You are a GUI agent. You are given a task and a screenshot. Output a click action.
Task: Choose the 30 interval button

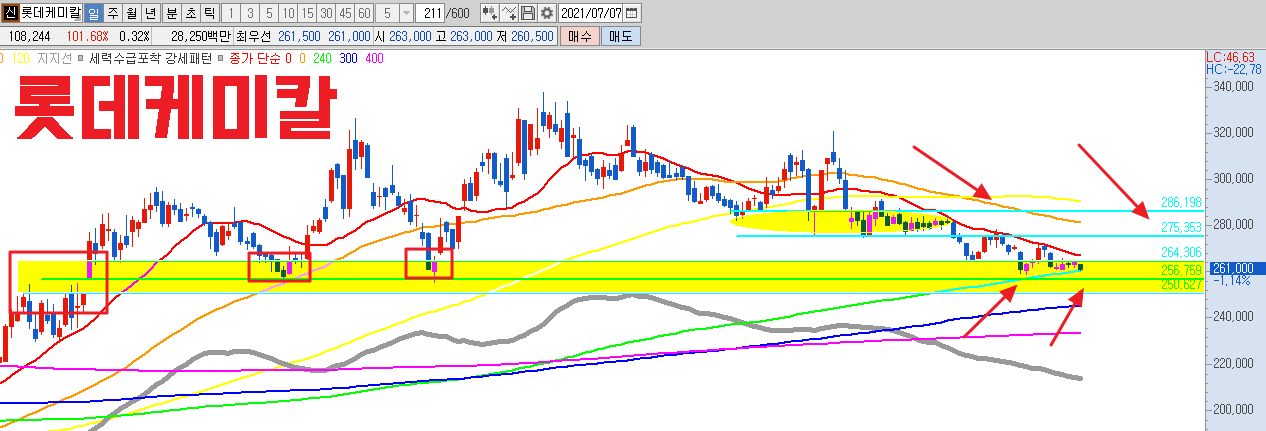coord(326,13)
